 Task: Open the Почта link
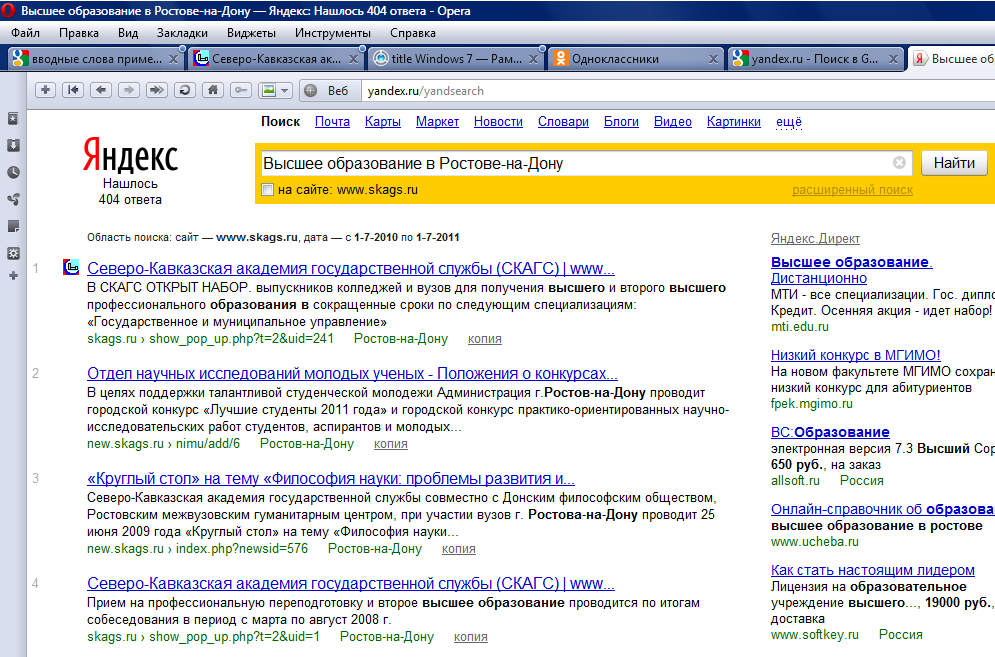[332, 121]
